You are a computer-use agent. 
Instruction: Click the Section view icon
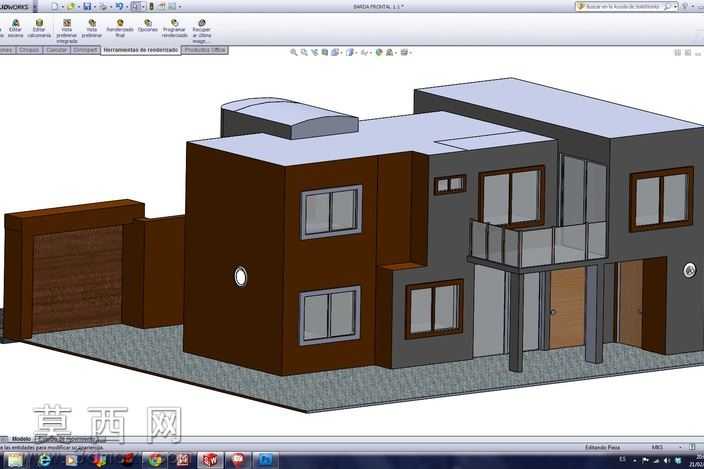pos(325,53)
